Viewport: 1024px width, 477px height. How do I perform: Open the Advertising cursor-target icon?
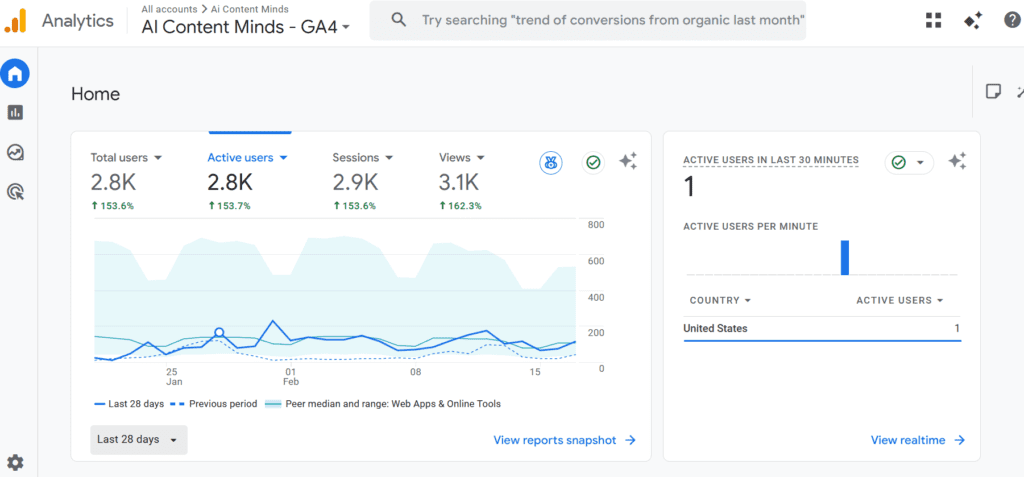(x=15, y=191)
